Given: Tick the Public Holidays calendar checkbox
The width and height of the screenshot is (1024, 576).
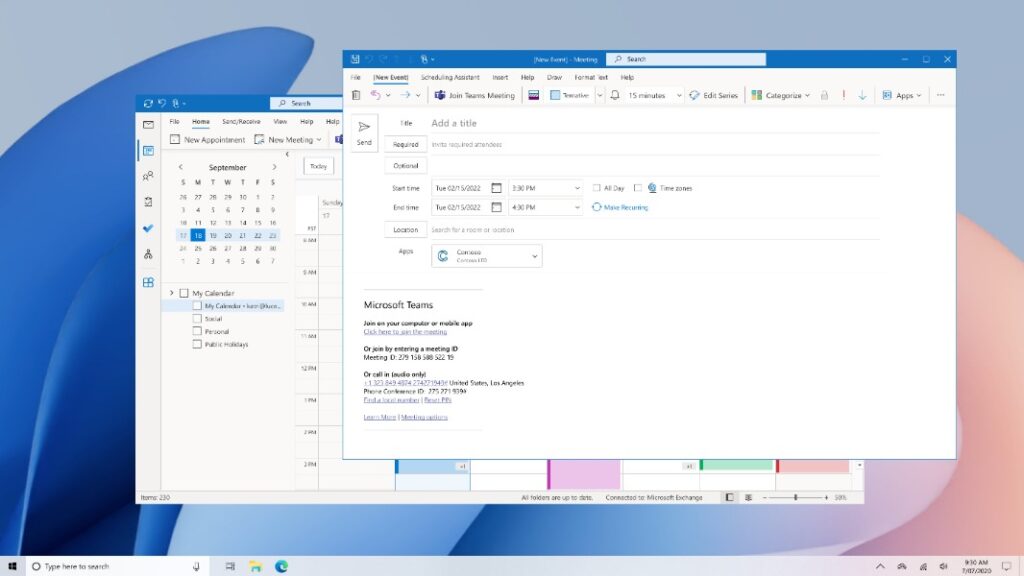Looking at the screenshot, I should pos(197,344).
